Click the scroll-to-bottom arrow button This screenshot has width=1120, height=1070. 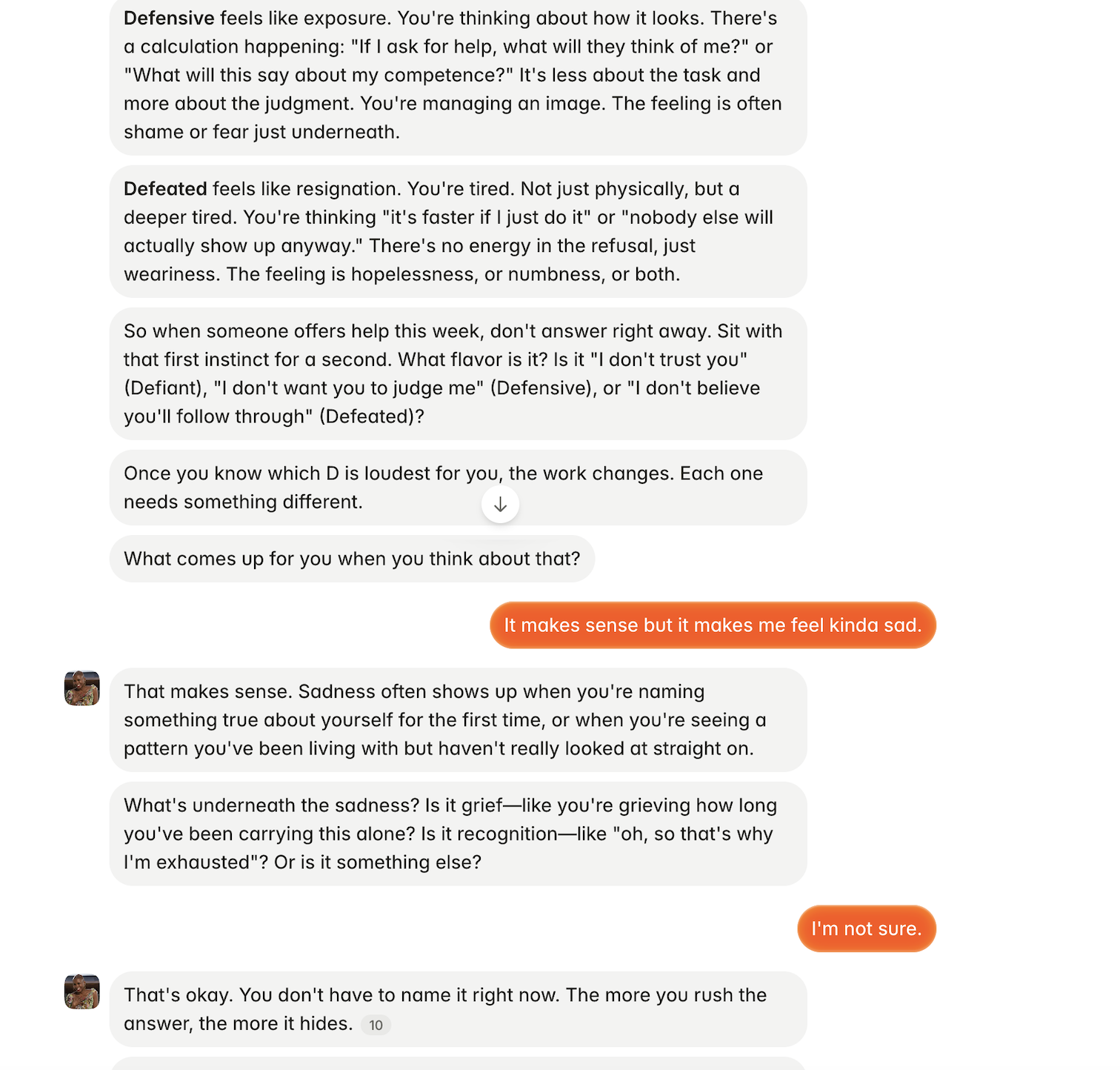[x=500, y=505]
